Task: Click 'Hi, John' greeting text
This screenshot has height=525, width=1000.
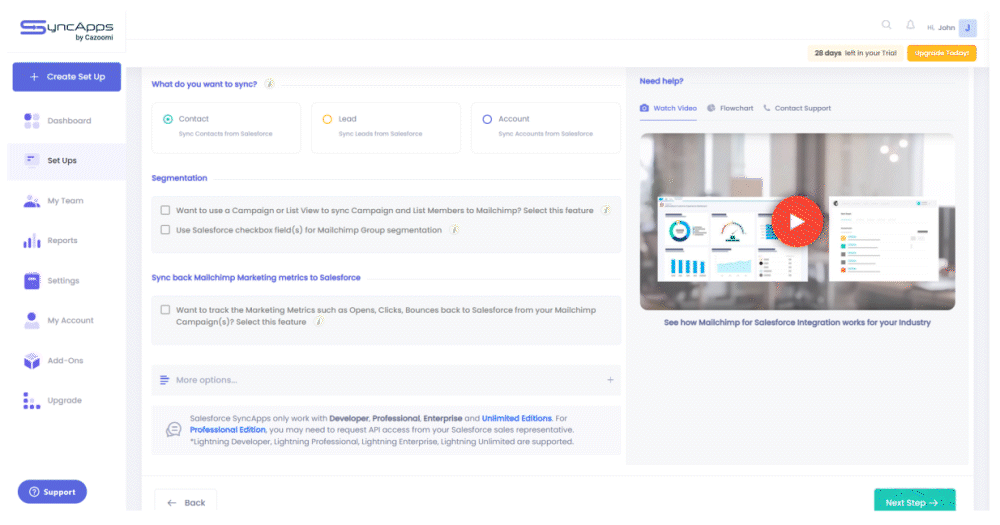Action: coord(941,28)
